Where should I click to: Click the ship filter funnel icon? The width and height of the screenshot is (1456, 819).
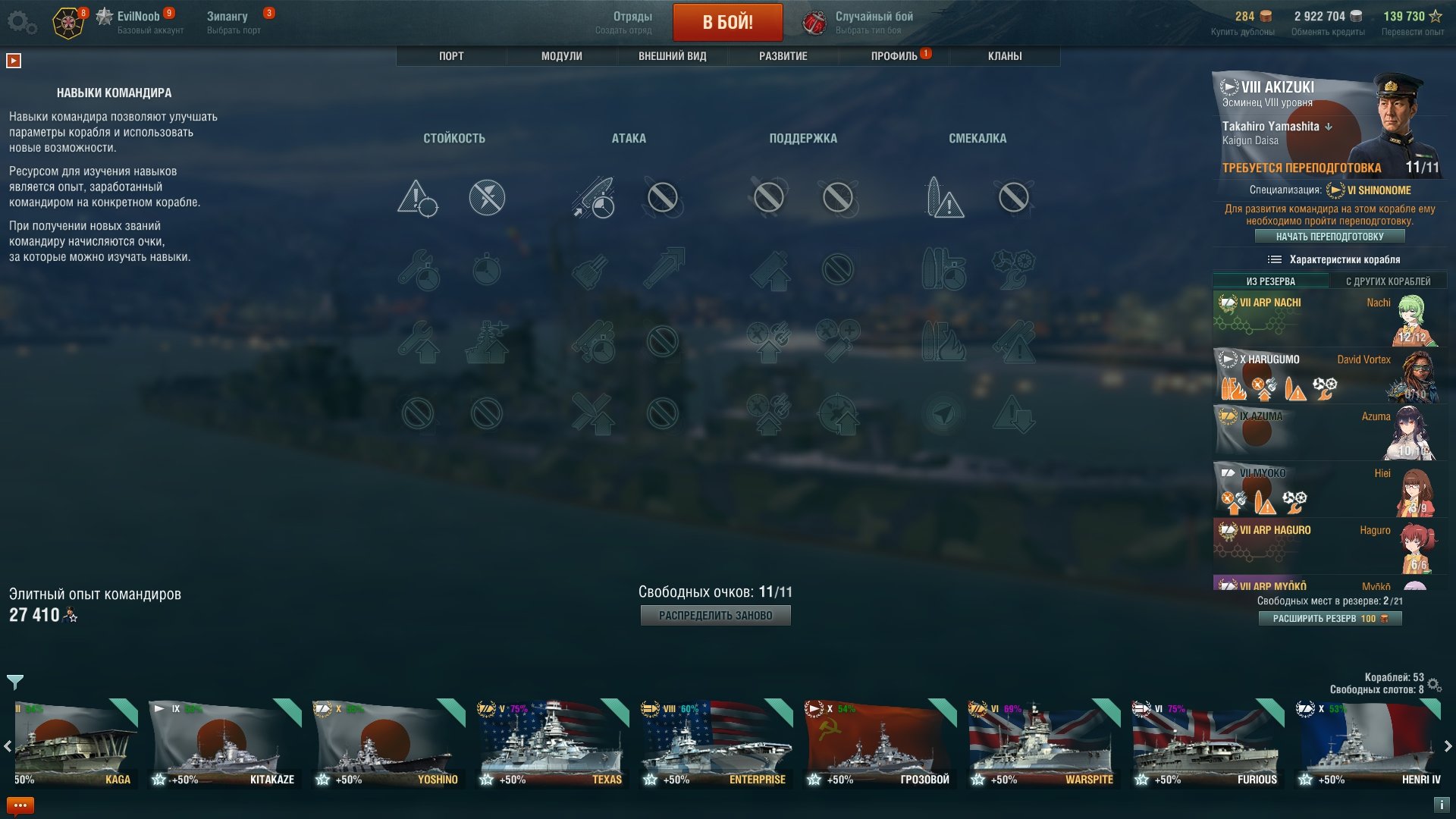tap(15, 682)
